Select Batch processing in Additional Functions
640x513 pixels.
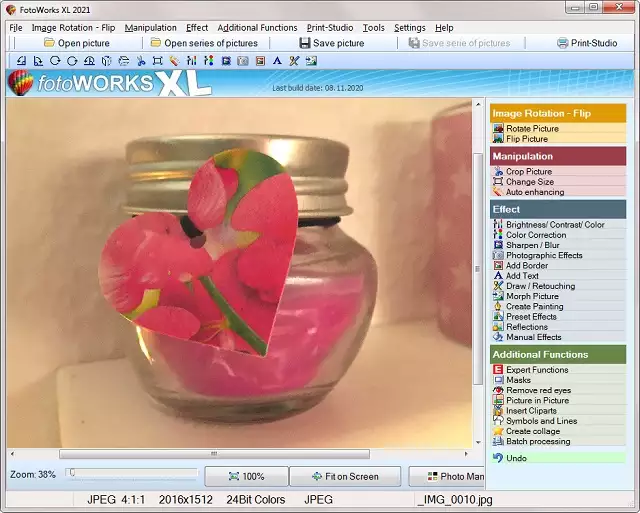[538, 441]
